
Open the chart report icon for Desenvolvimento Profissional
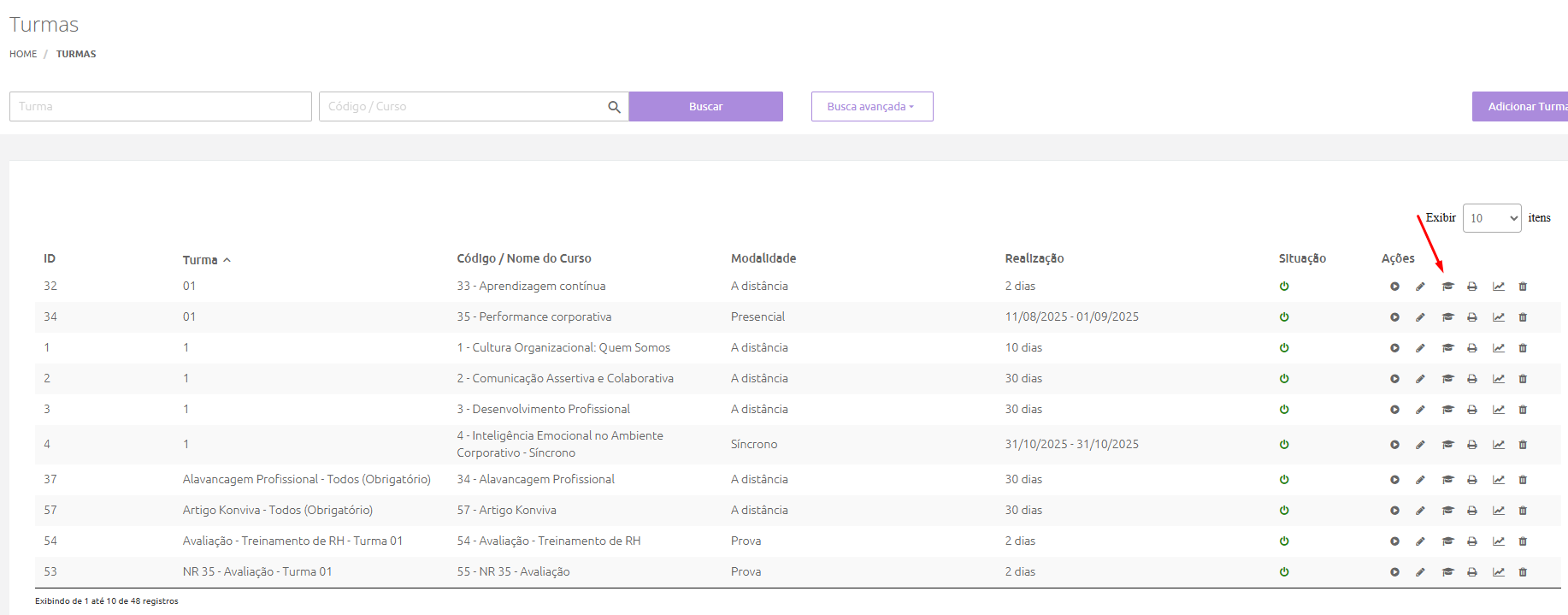(1499, 410)
